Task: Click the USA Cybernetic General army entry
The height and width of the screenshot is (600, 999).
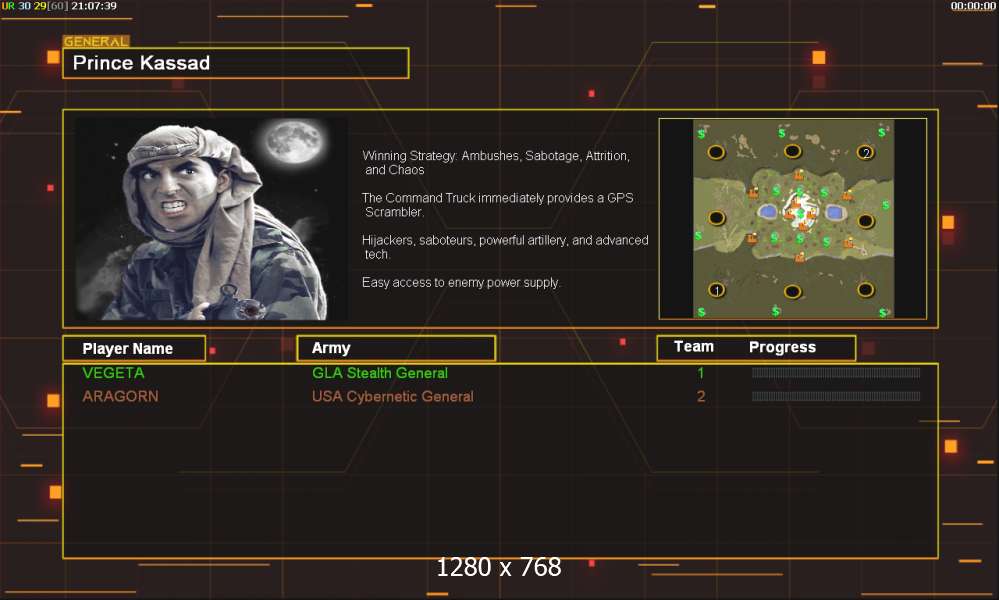Action: point(392,396)
